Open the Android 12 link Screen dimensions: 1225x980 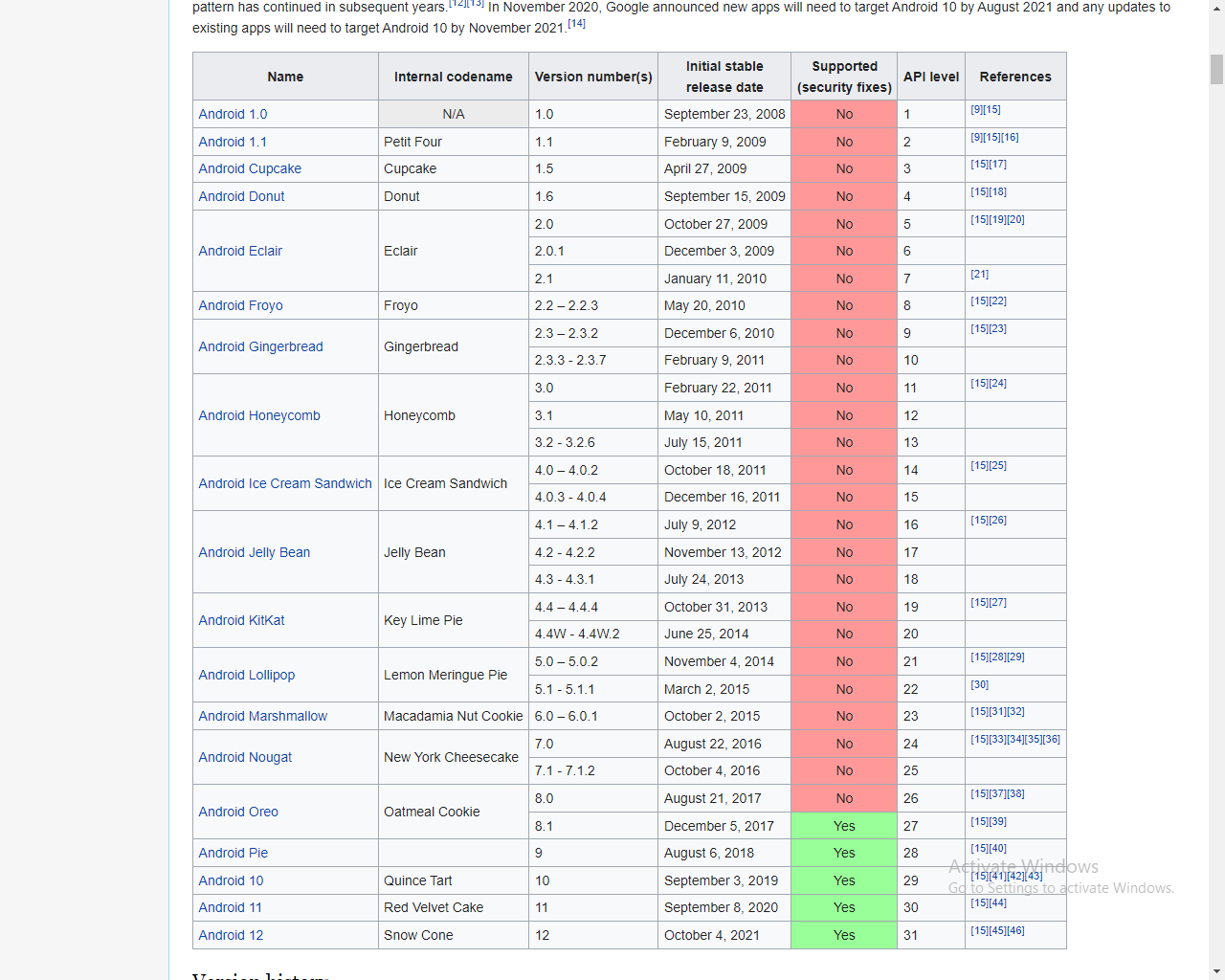click(x=231, y=935)
